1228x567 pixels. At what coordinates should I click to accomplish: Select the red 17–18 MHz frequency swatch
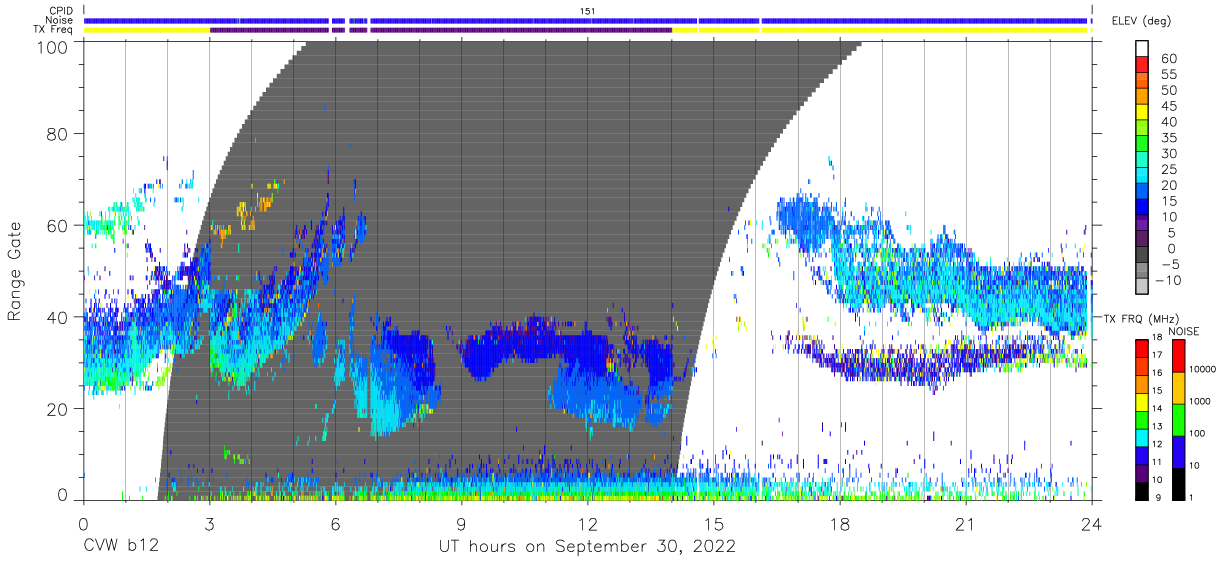[x=1141, y=347]
